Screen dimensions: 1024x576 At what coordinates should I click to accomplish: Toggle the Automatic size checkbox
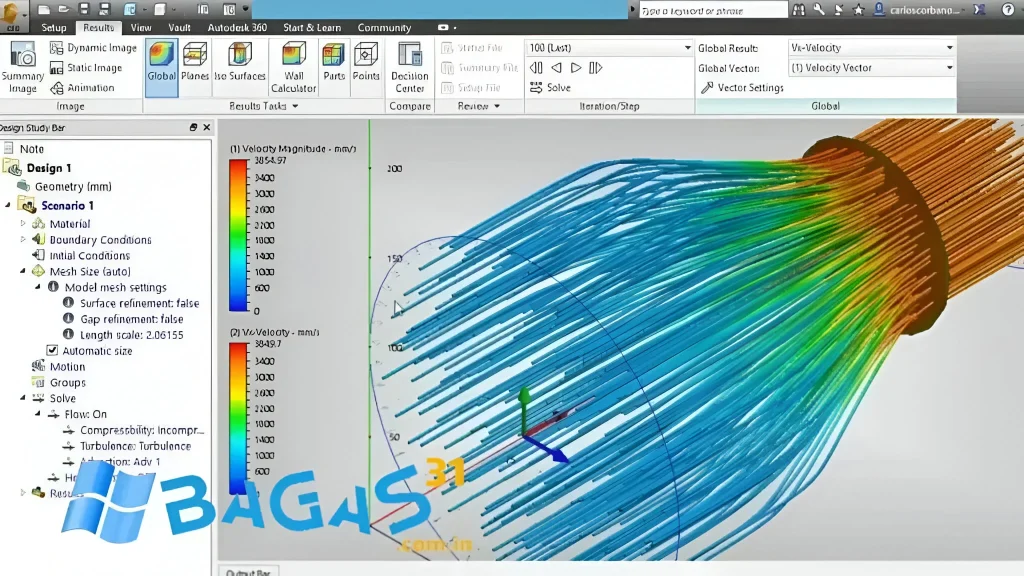pyautogui.click(x=52, y=351)
